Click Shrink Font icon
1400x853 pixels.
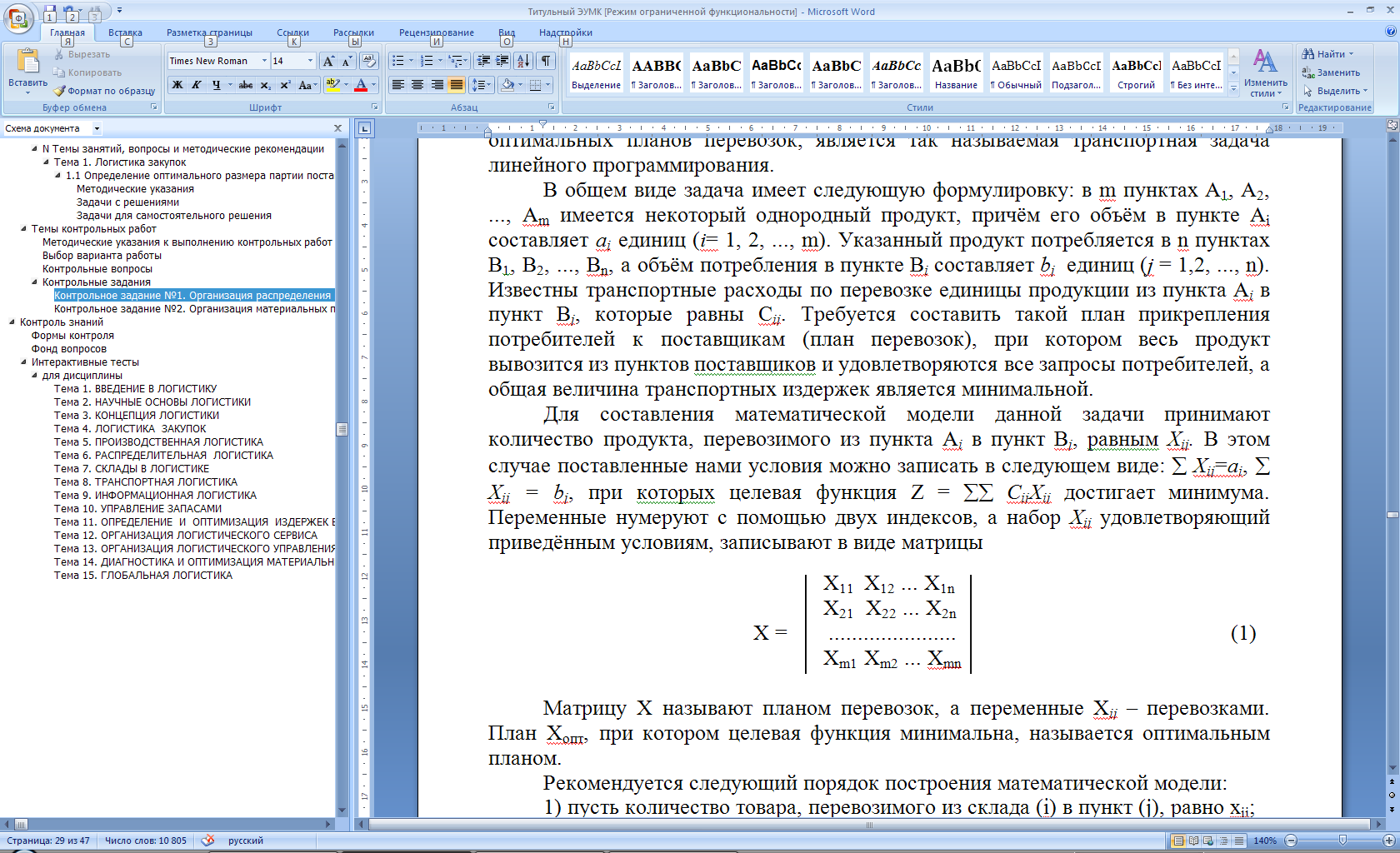tap(347, 61)
